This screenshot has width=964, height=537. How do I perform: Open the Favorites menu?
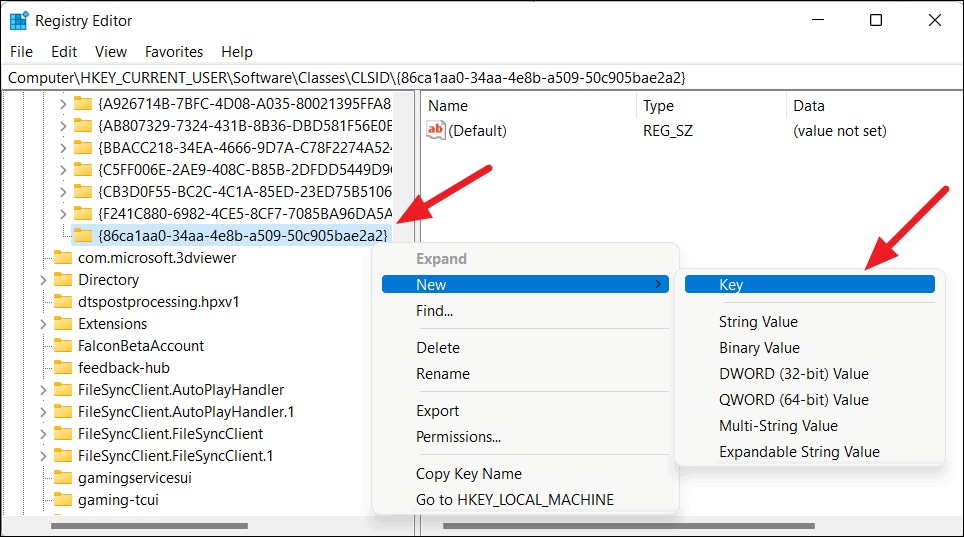tap(174, 52)
